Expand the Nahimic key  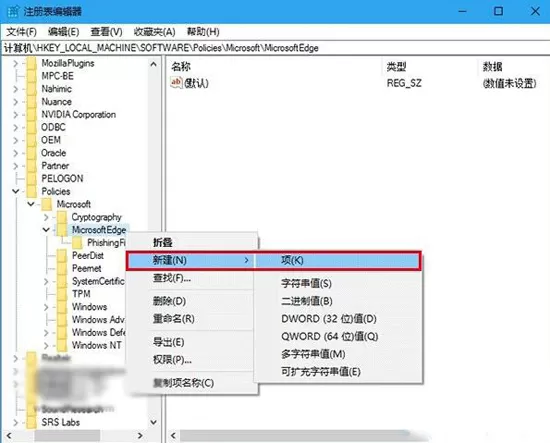click(15, 89)
